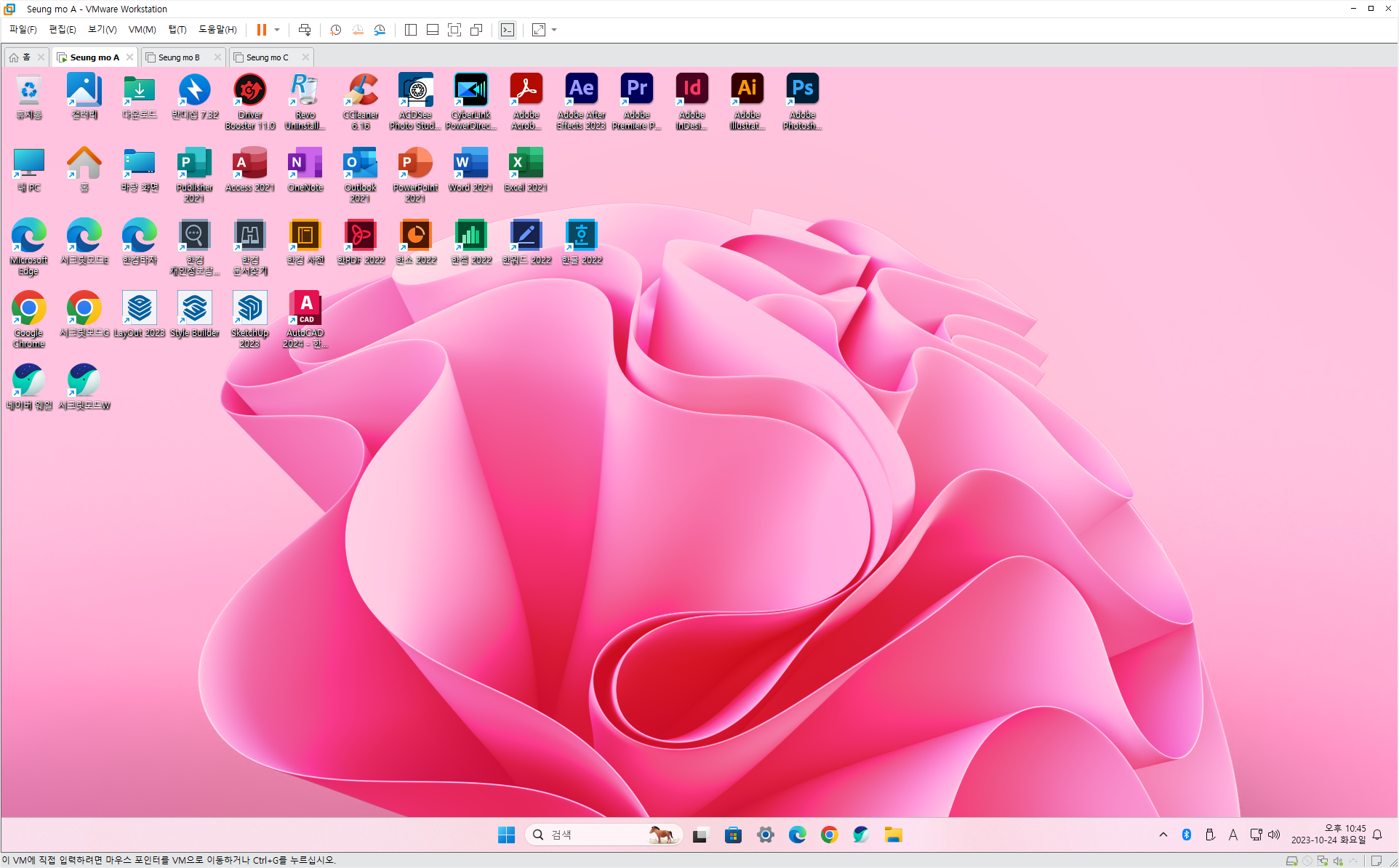Toggle the library sidebar panel icon
The width and height of the screenshot is (1399, 868).
pyautogui.click(x=410, y=30)
